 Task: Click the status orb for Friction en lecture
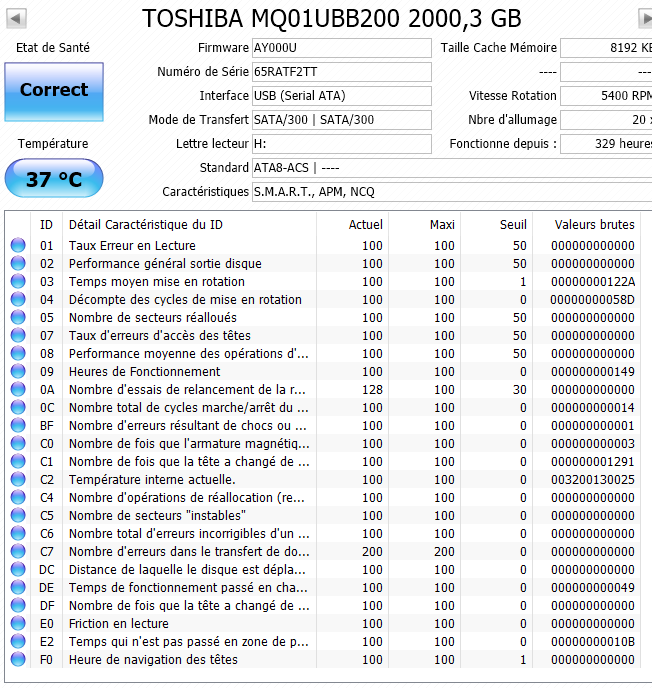coord(18,624)
